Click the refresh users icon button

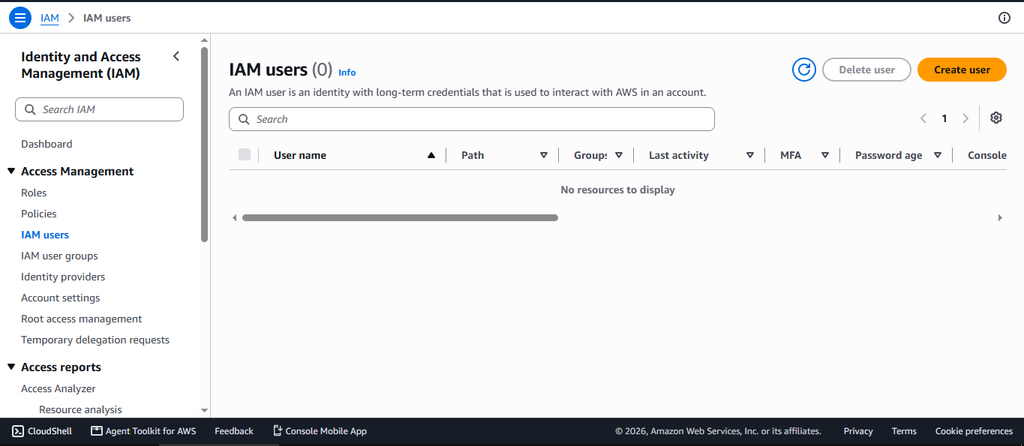[x=804, y=70]
